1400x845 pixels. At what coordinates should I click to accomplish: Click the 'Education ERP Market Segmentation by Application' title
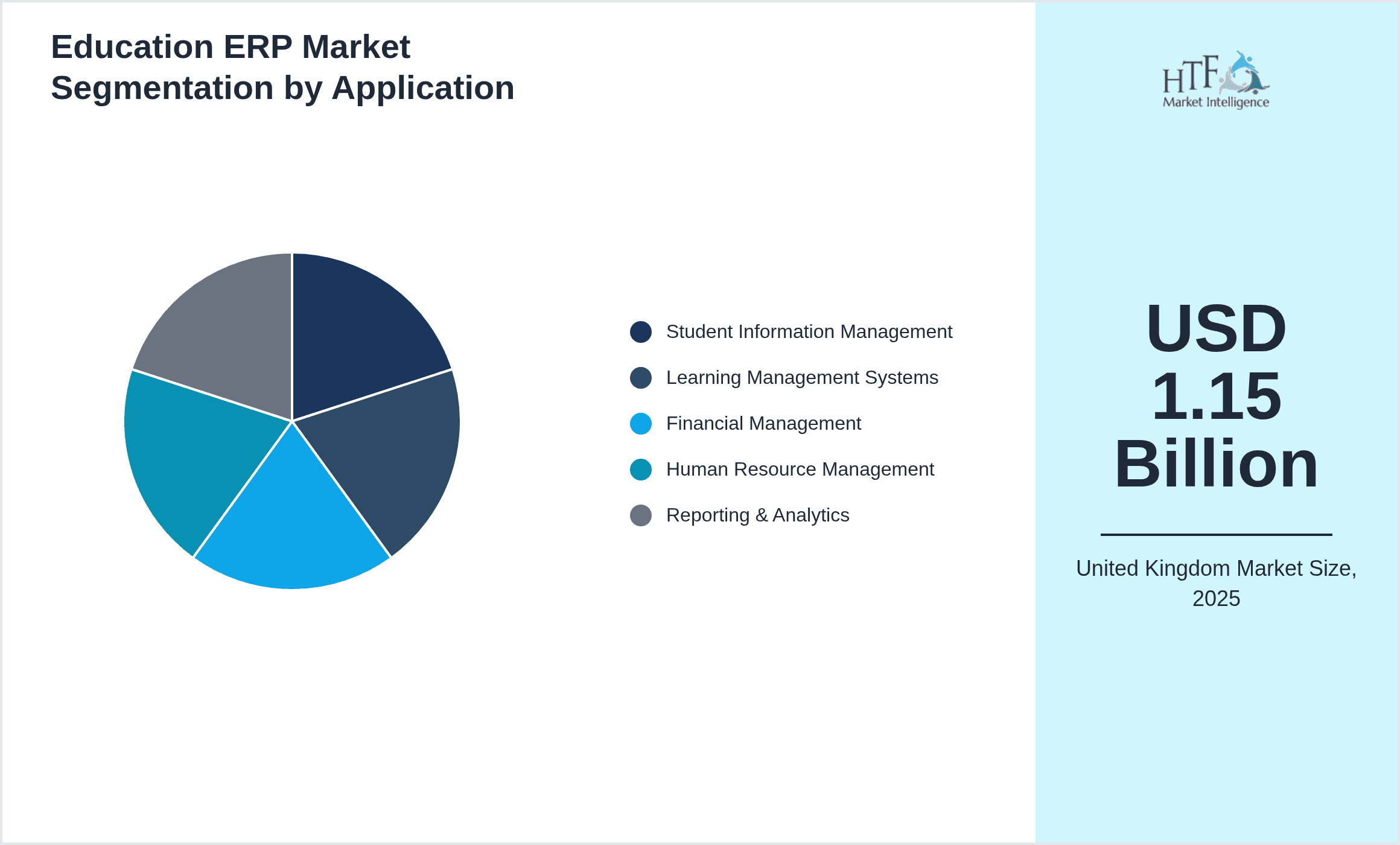[x=282, y=68]
